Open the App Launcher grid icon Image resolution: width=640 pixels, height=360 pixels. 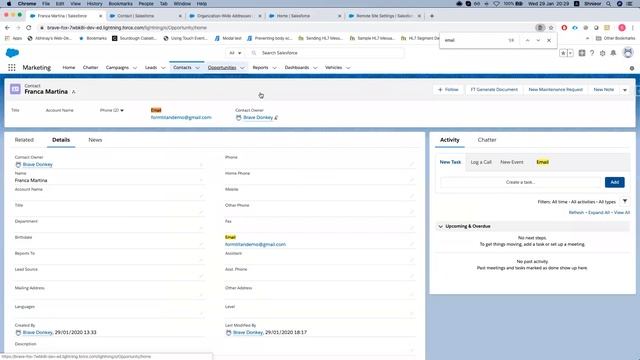11,68
